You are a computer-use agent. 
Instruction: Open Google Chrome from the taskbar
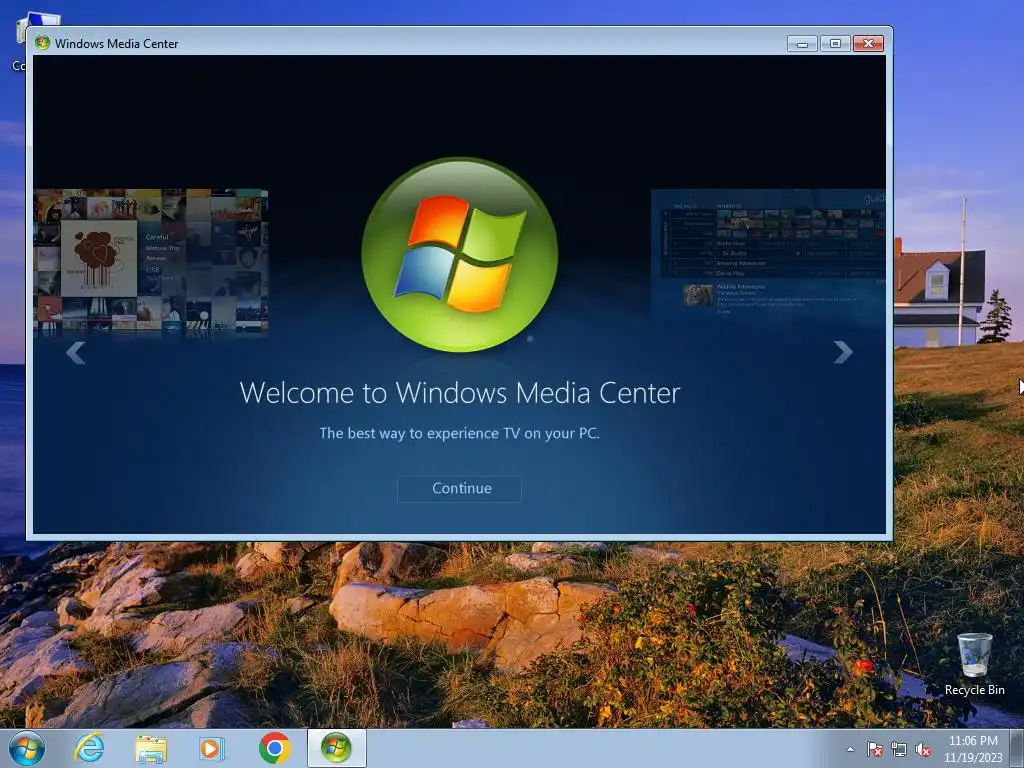pos(274,748)
